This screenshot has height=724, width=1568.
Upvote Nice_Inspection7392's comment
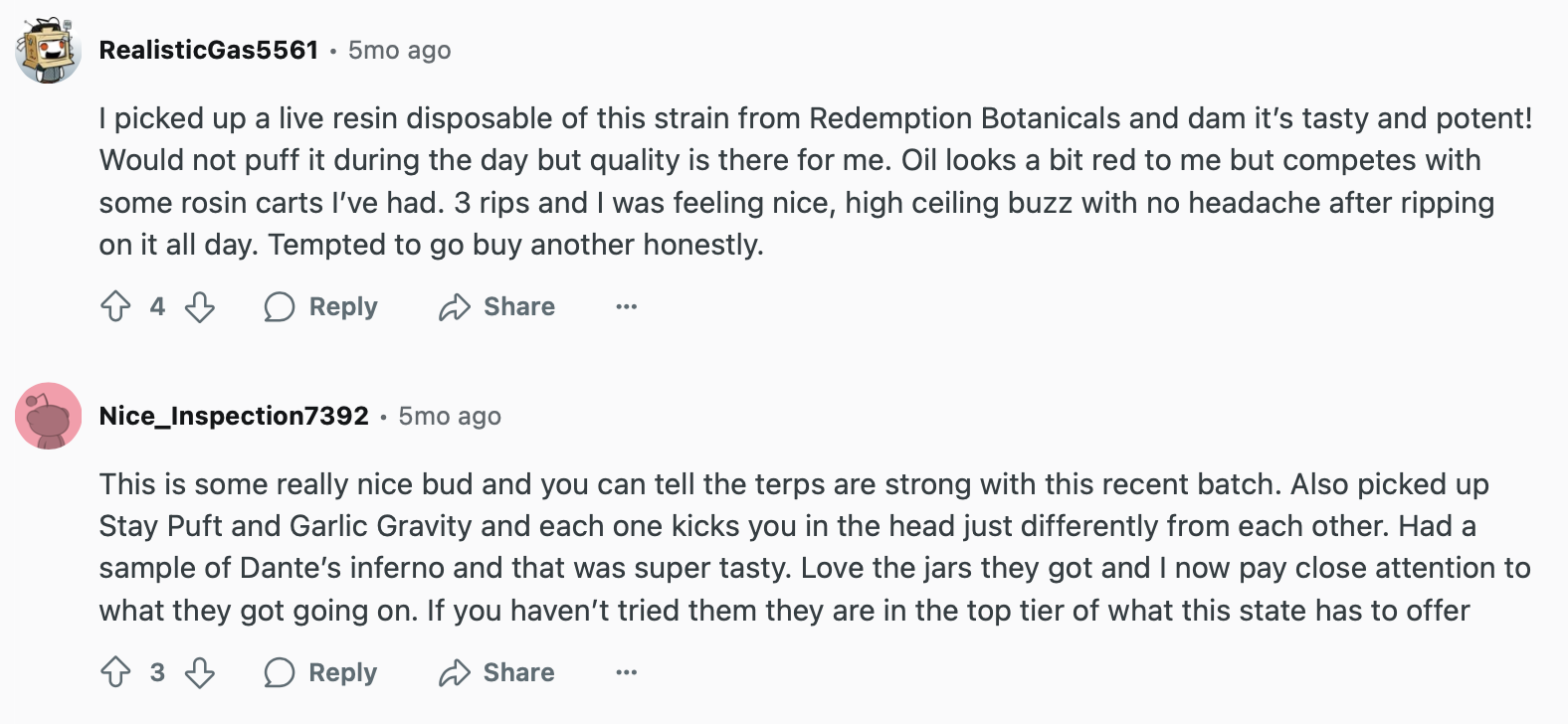[x=115, y=672]
